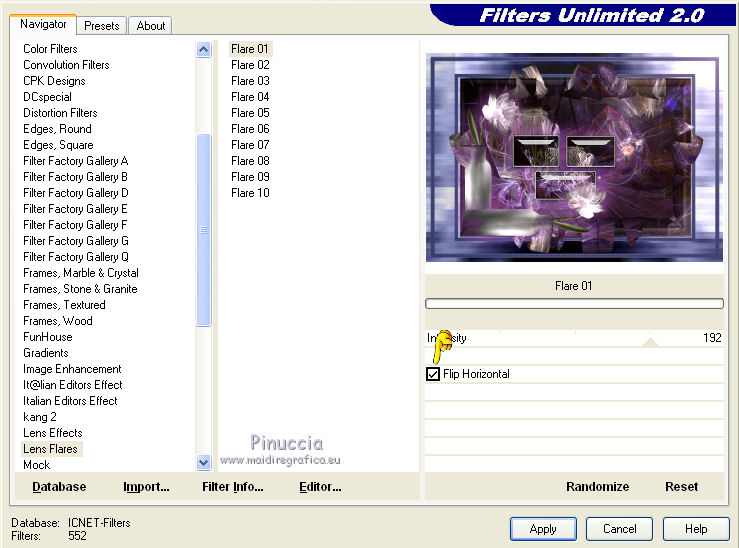This screenshot has width=739, height=548.
Task: Click the Cancel button
Action: point(619,529)
